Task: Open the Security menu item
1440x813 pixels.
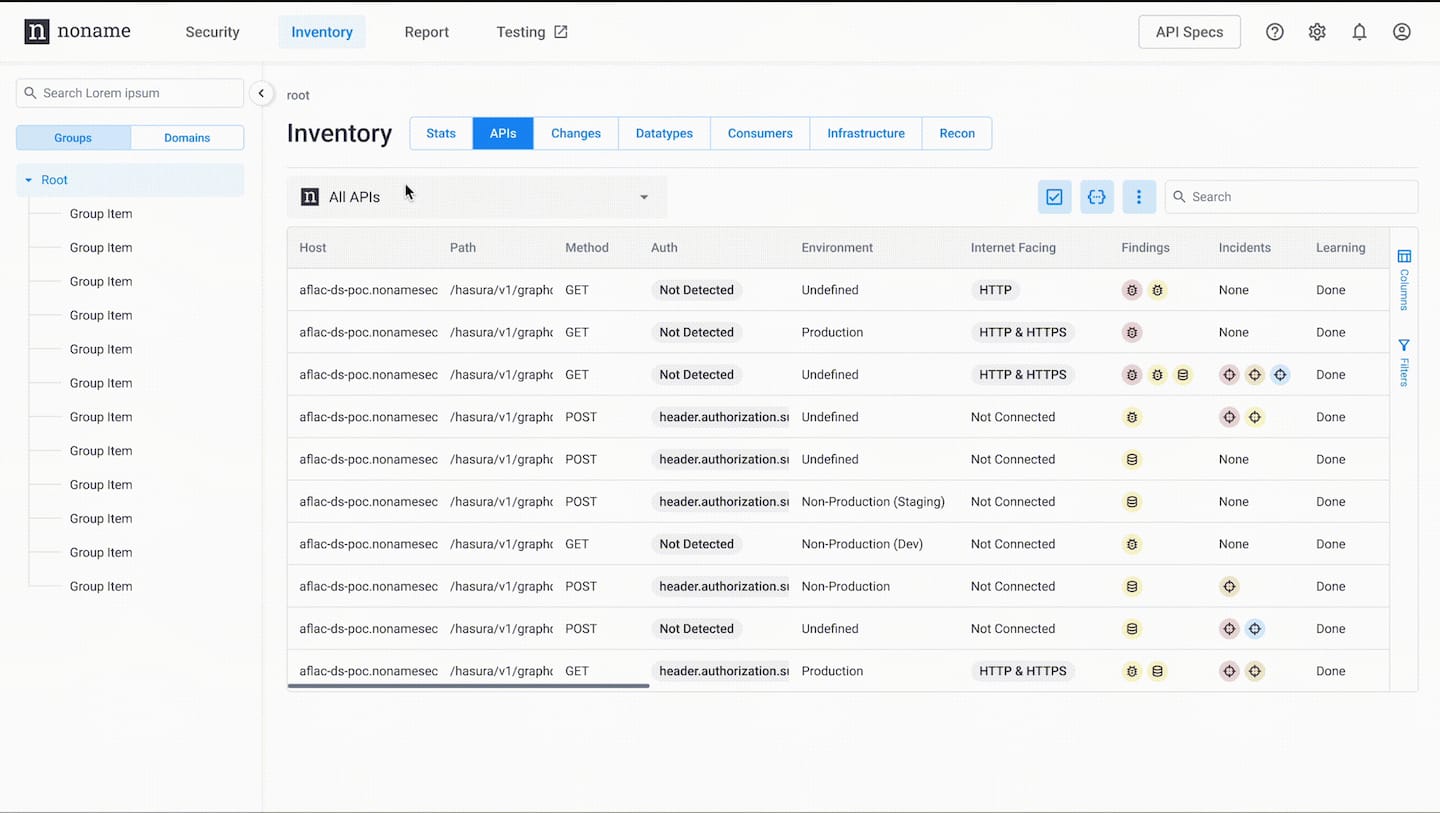Action: [x=212, y=32]
